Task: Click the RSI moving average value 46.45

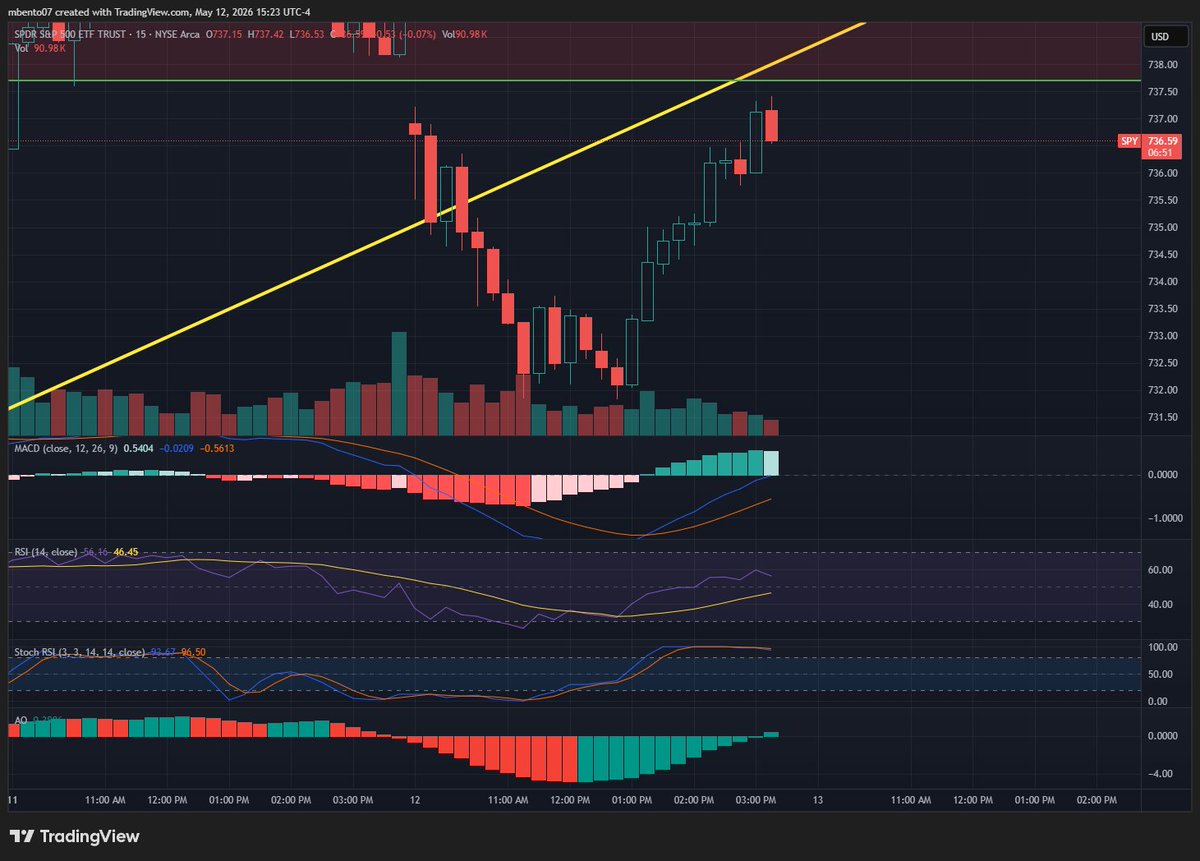Action: click(x=126, y=551)
